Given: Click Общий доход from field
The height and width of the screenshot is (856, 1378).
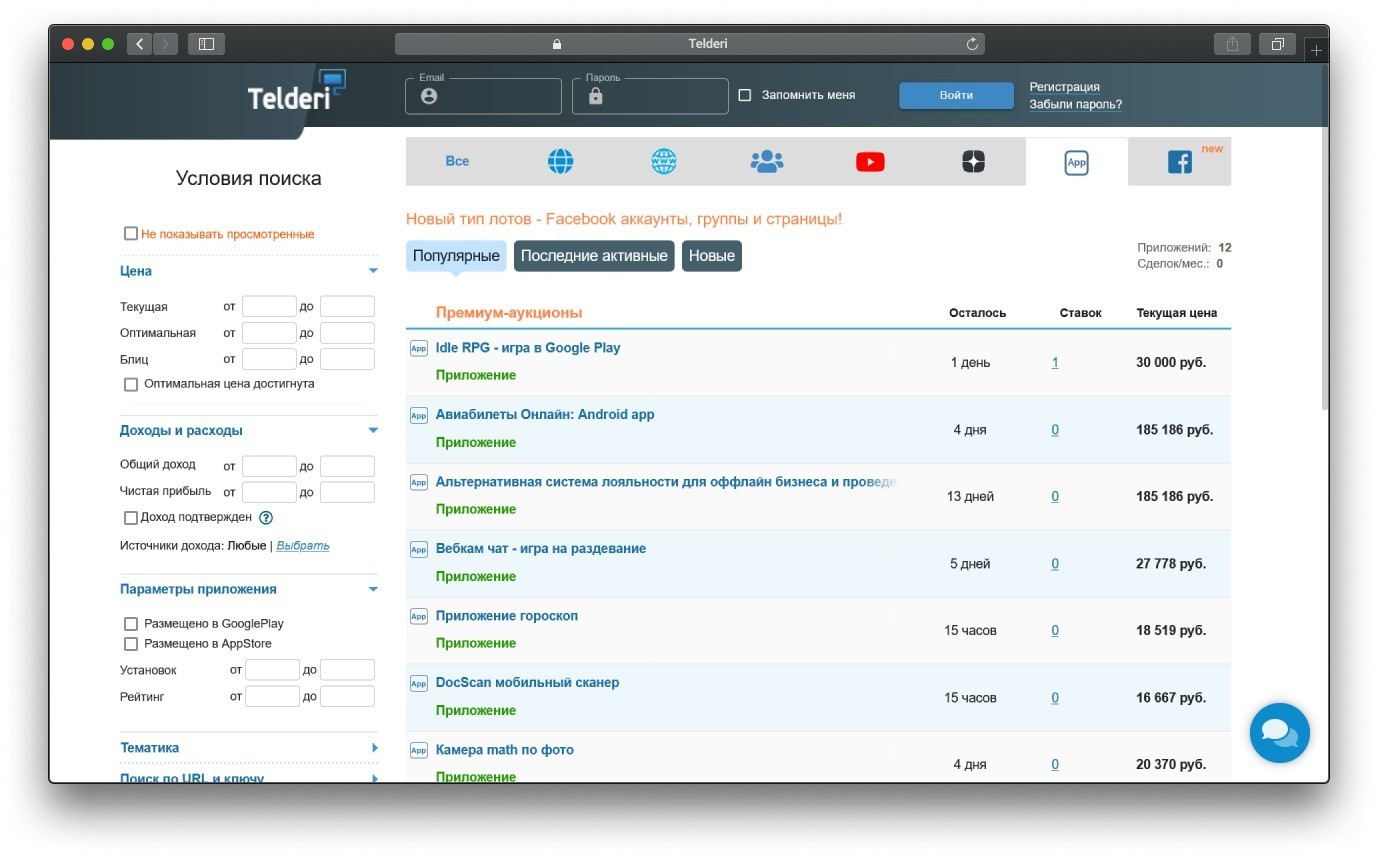Looking at the screenshot, I should point(269,466).
